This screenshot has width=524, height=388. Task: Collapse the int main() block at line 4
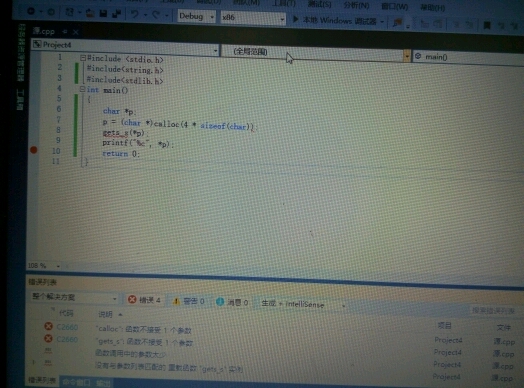[83, 89]
